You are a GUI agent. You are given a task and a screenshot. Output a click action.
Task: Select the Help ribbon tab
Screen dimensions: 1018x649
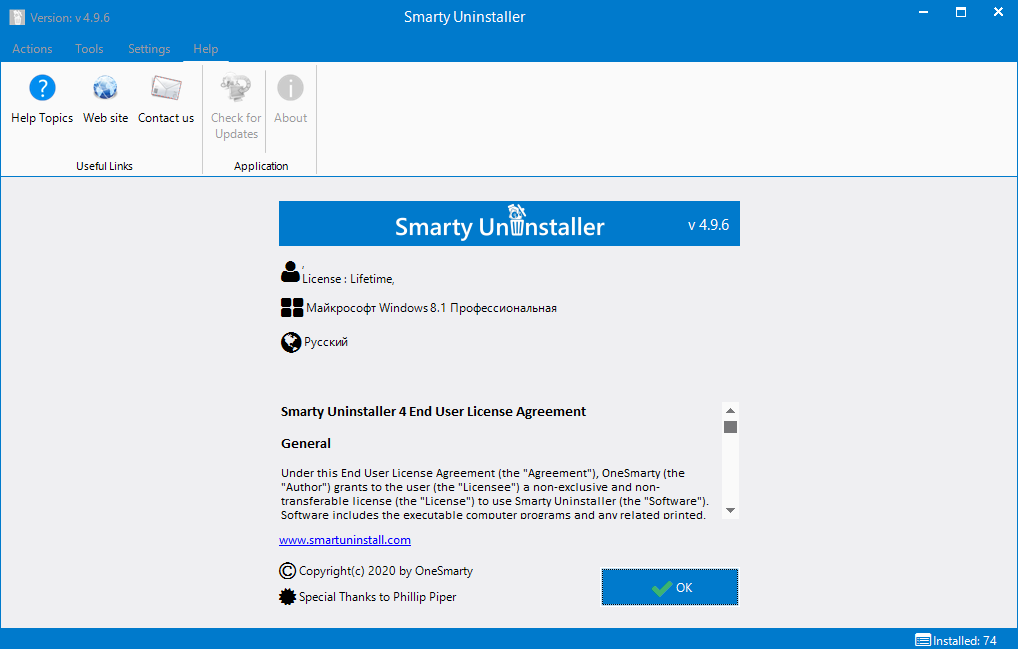pos(206,49)
